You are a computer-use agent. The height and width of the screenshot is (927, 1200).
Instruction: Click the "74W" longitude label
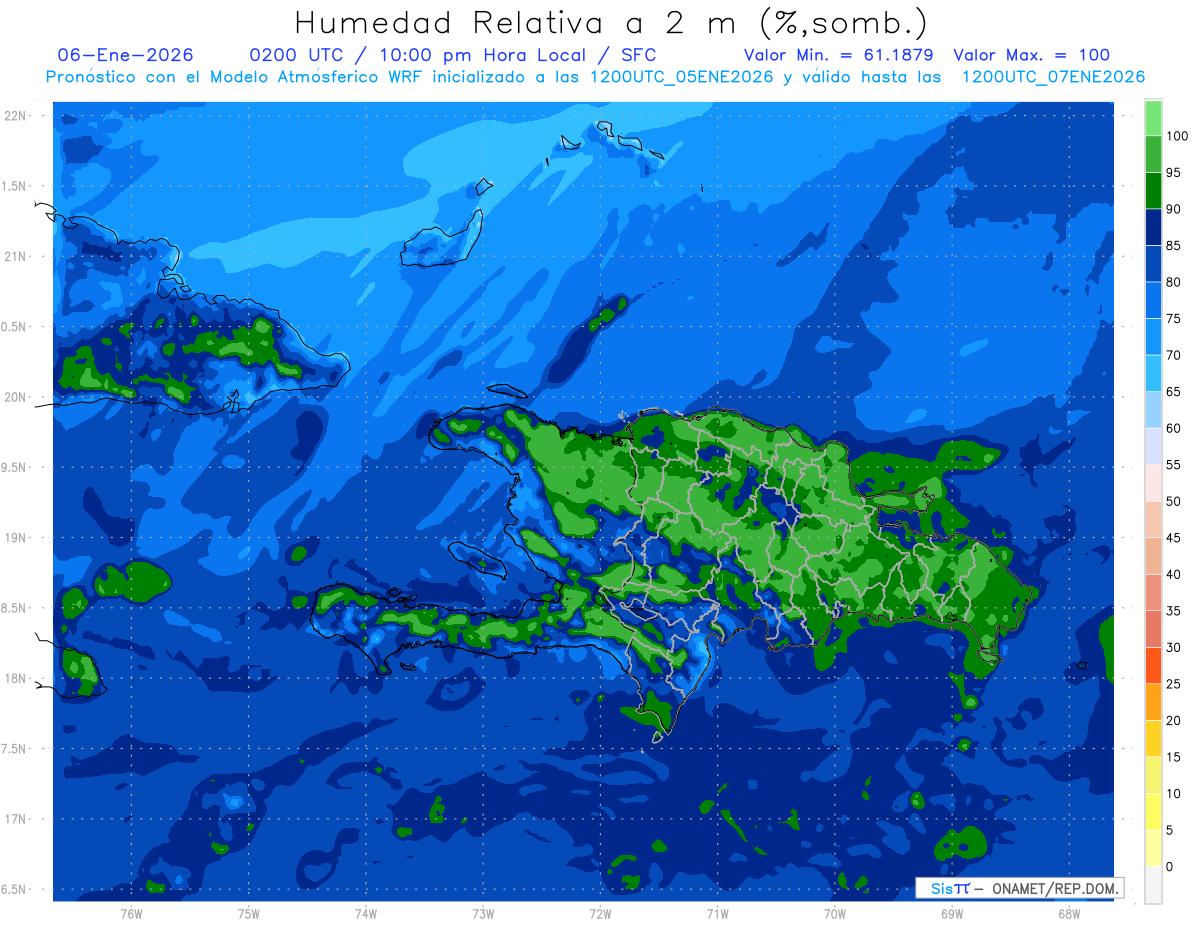pyautogui.click(x=366, y=913)
